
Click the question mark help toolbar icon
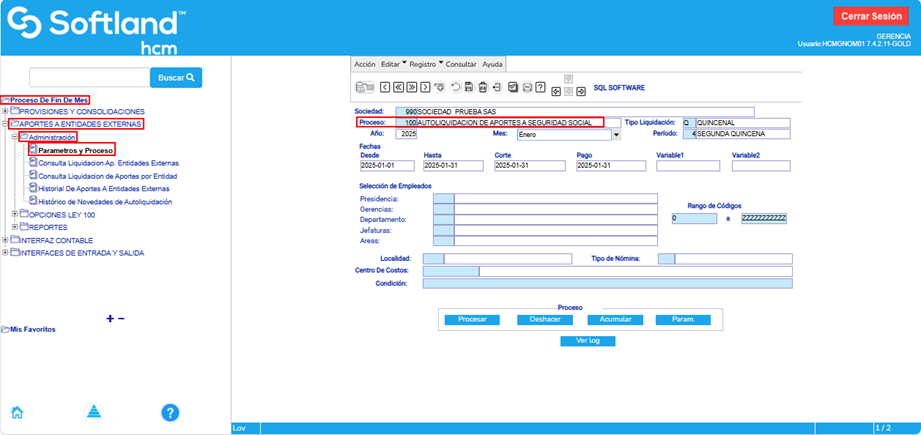click(540, 88)
